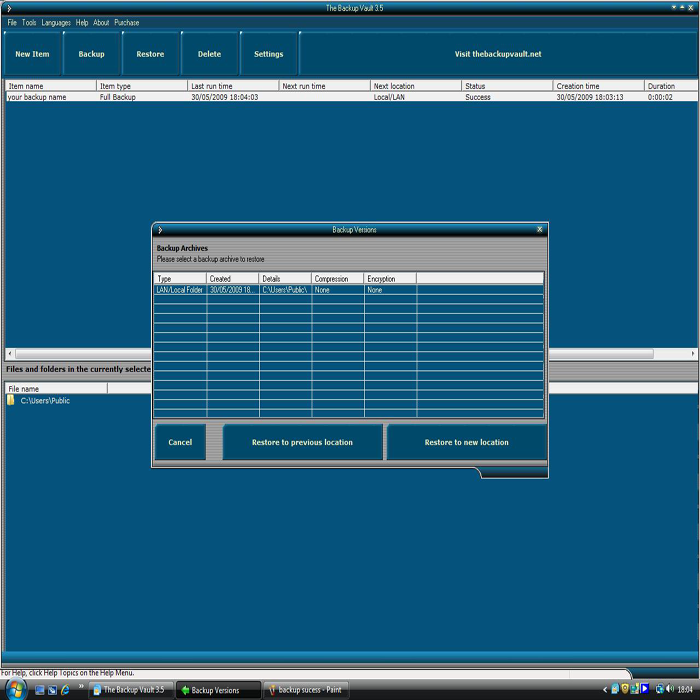
Task: Click the Encryption column header in dialog
Action: pyautogui.click(x=390, y=279)
